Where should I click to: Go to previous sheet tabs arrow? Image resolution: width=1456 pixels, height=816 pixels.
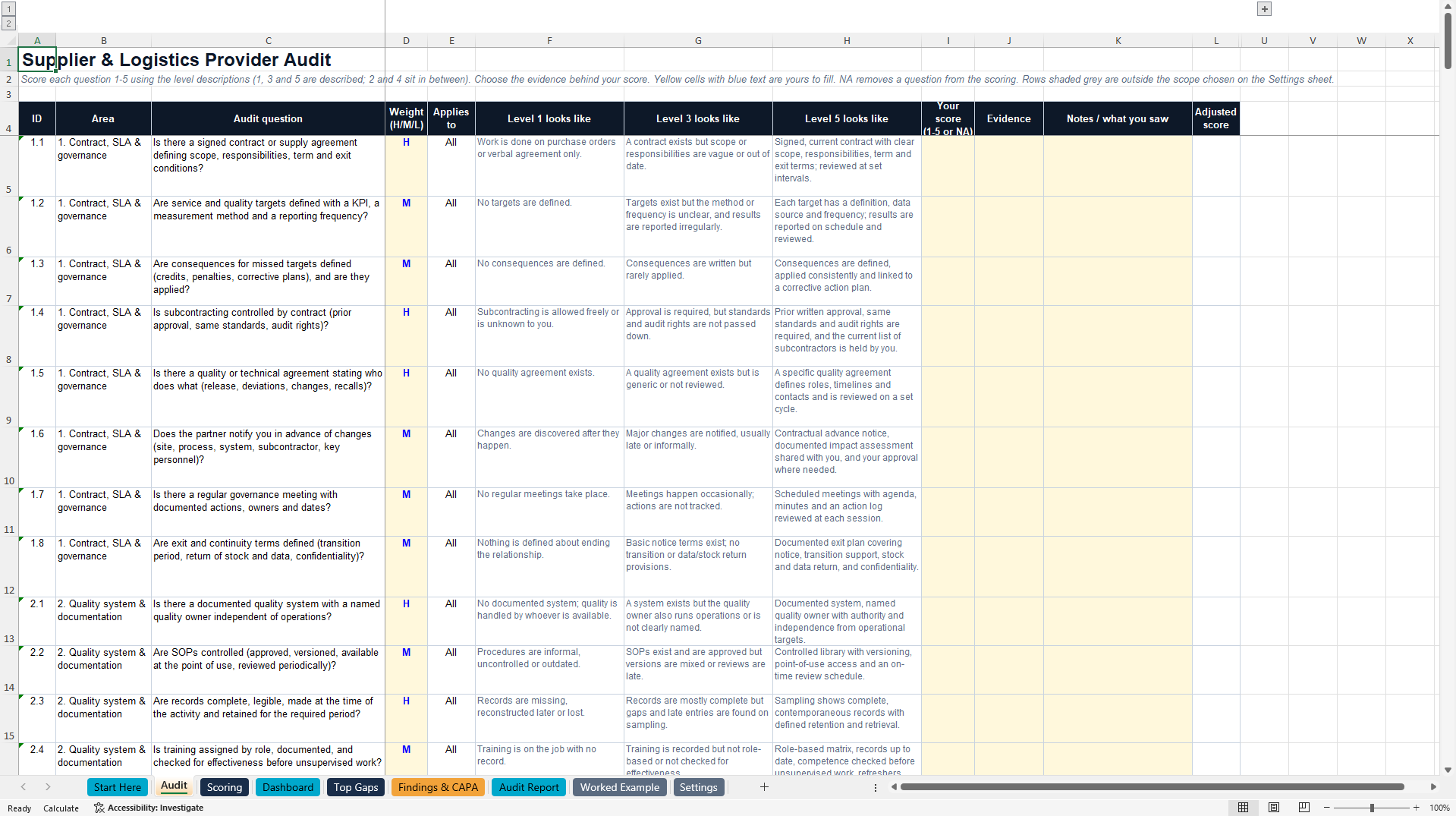(24, 787)
